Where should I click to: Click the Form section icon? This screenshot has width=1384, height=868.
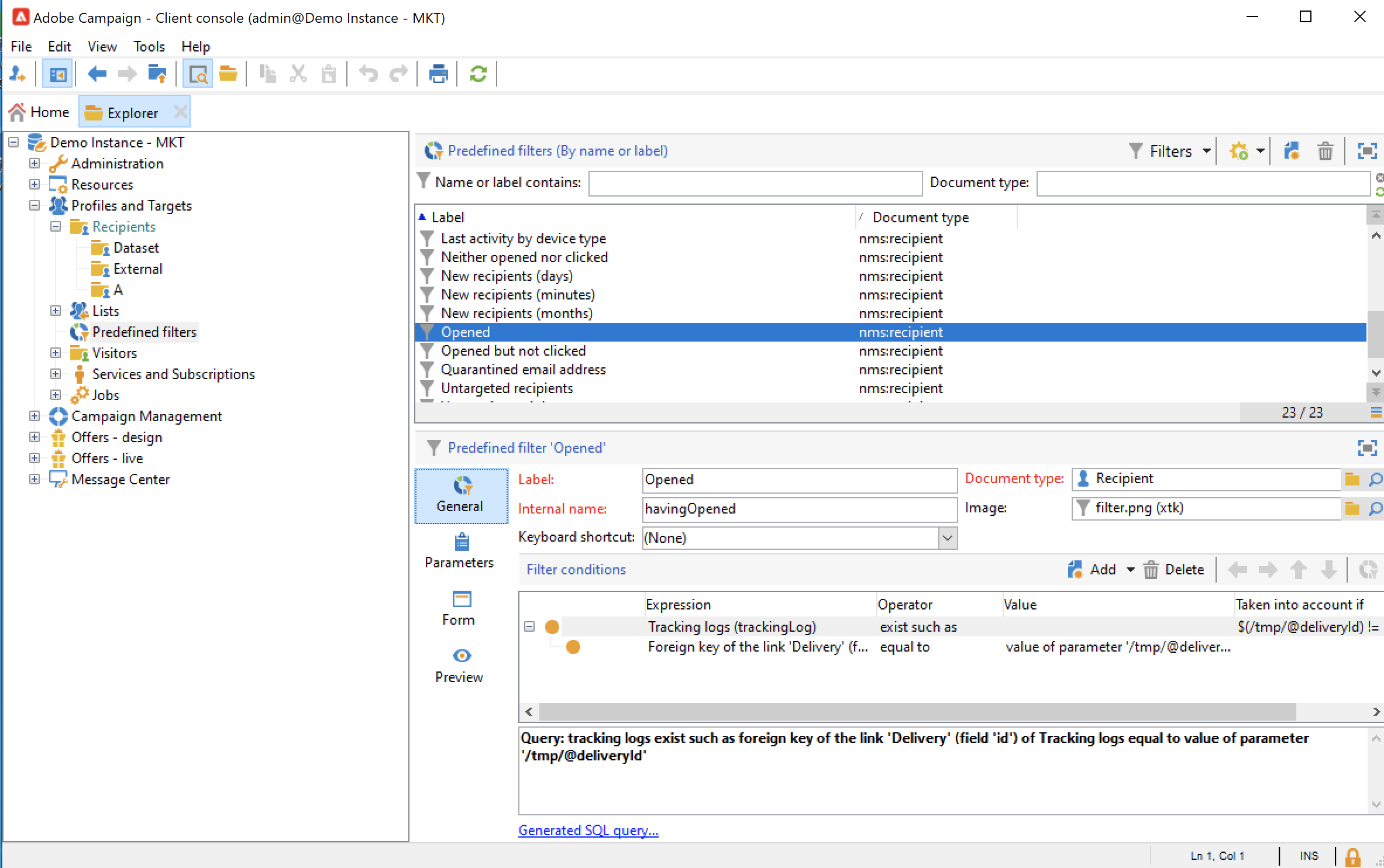[x=461, y=600]
